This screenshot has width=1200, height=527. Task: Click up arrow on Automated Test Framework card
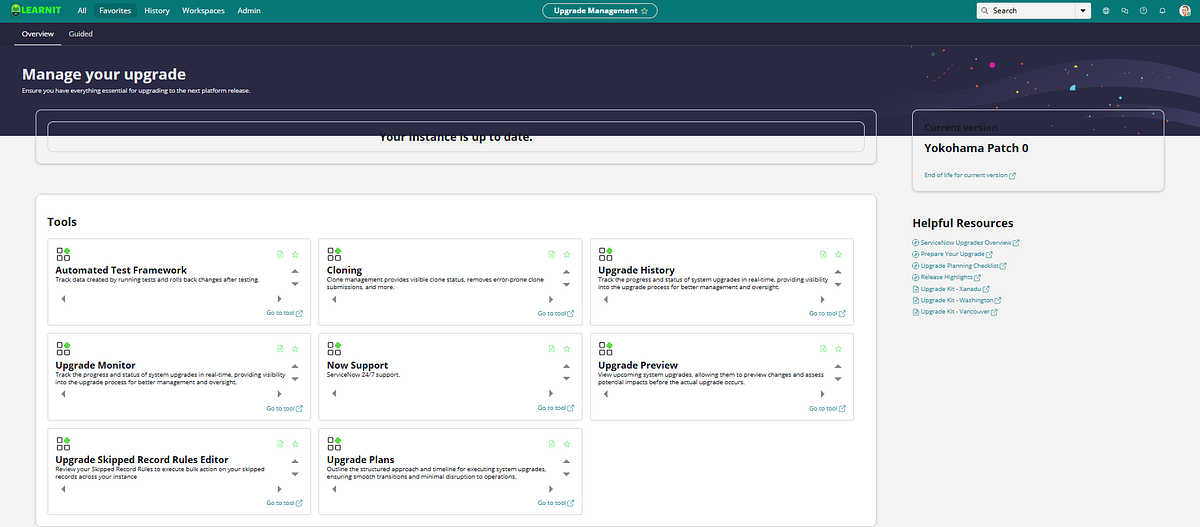295,271
